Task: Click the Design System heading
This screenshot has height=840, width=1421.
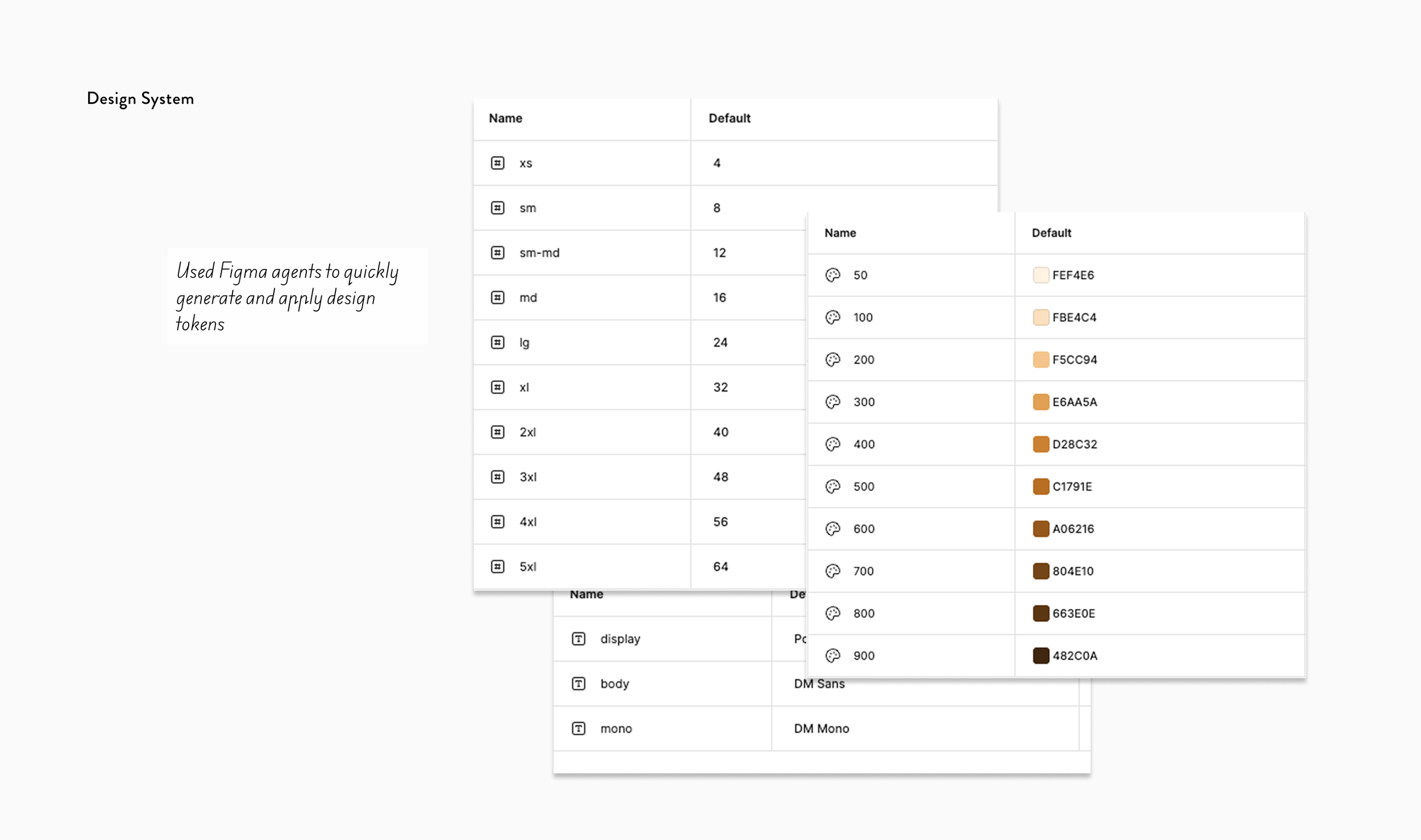Action: pos(140,99)
